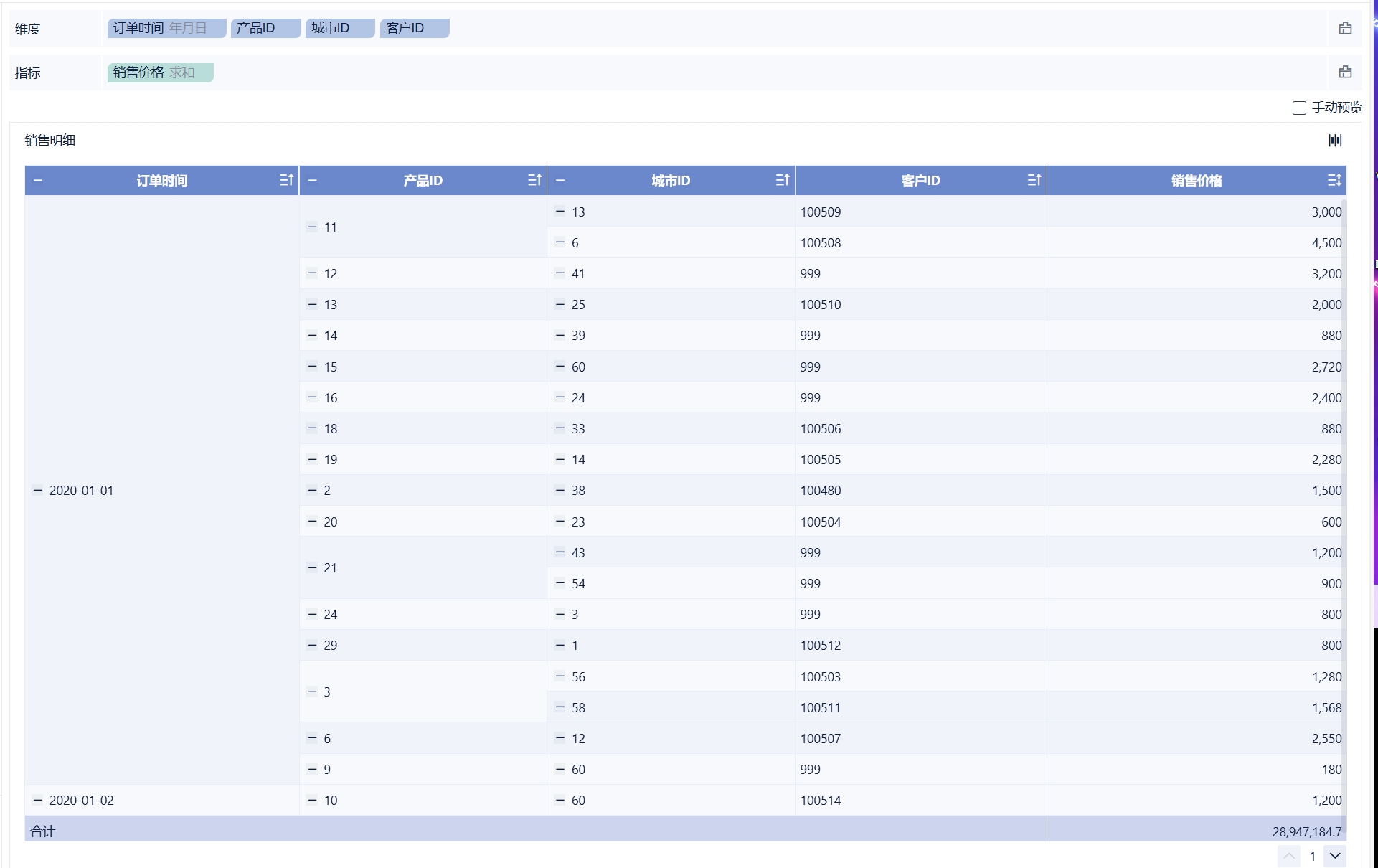Collapse product ID 11 row

coord(312,227)
